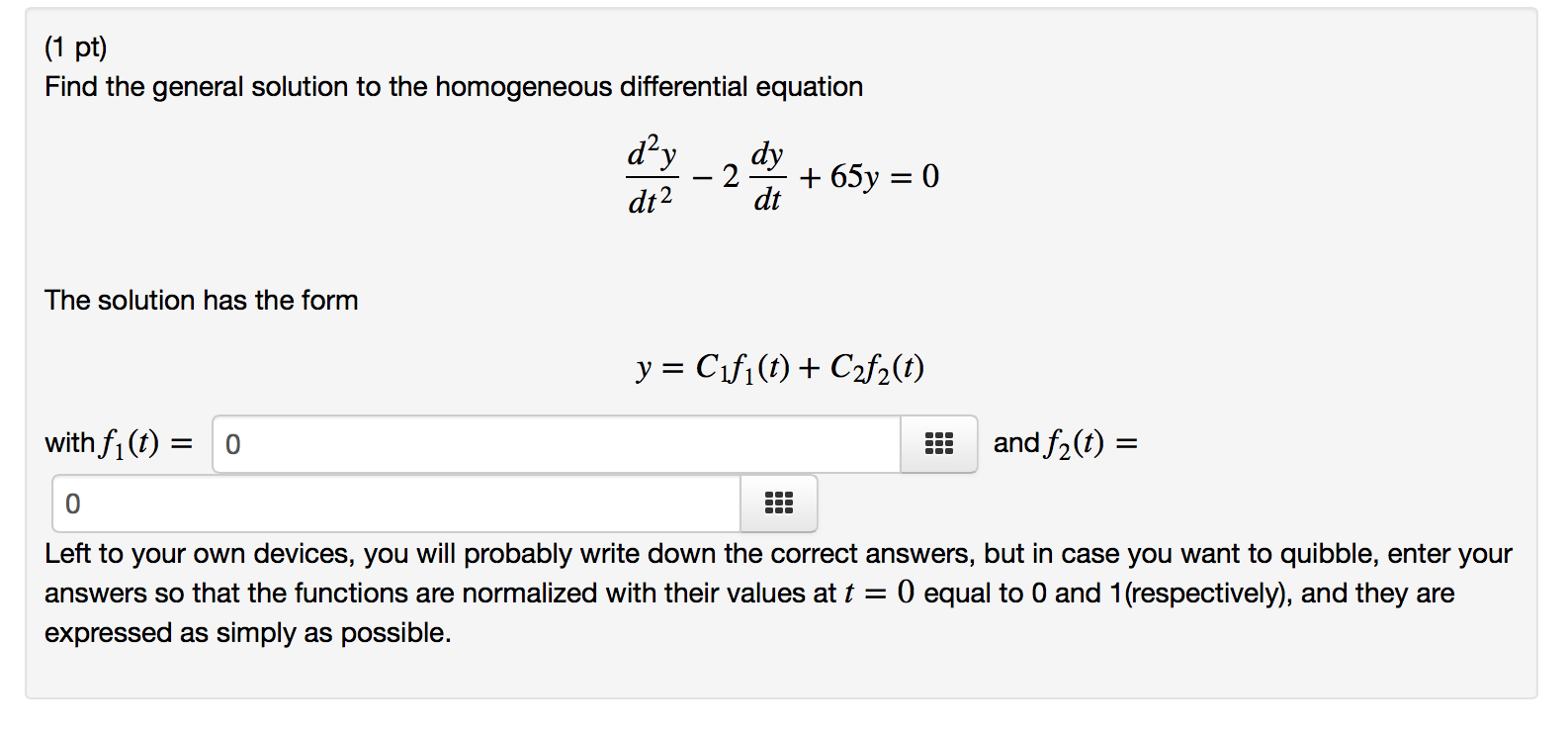Click inside the f1(t) answer input field
The width and height of the screenshot is (1568, 734).
click(554, 443)
